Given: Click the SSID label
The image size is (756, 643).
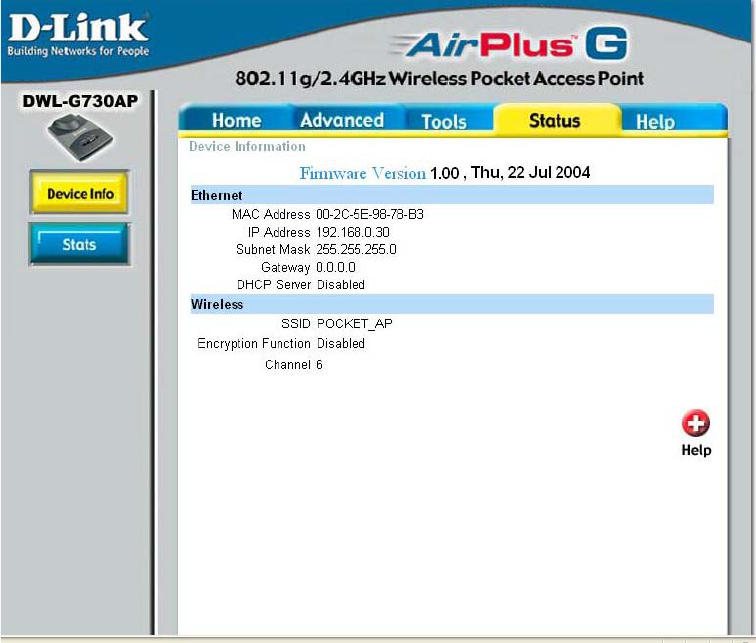Looking at the screenshot, I should [296, 323].
